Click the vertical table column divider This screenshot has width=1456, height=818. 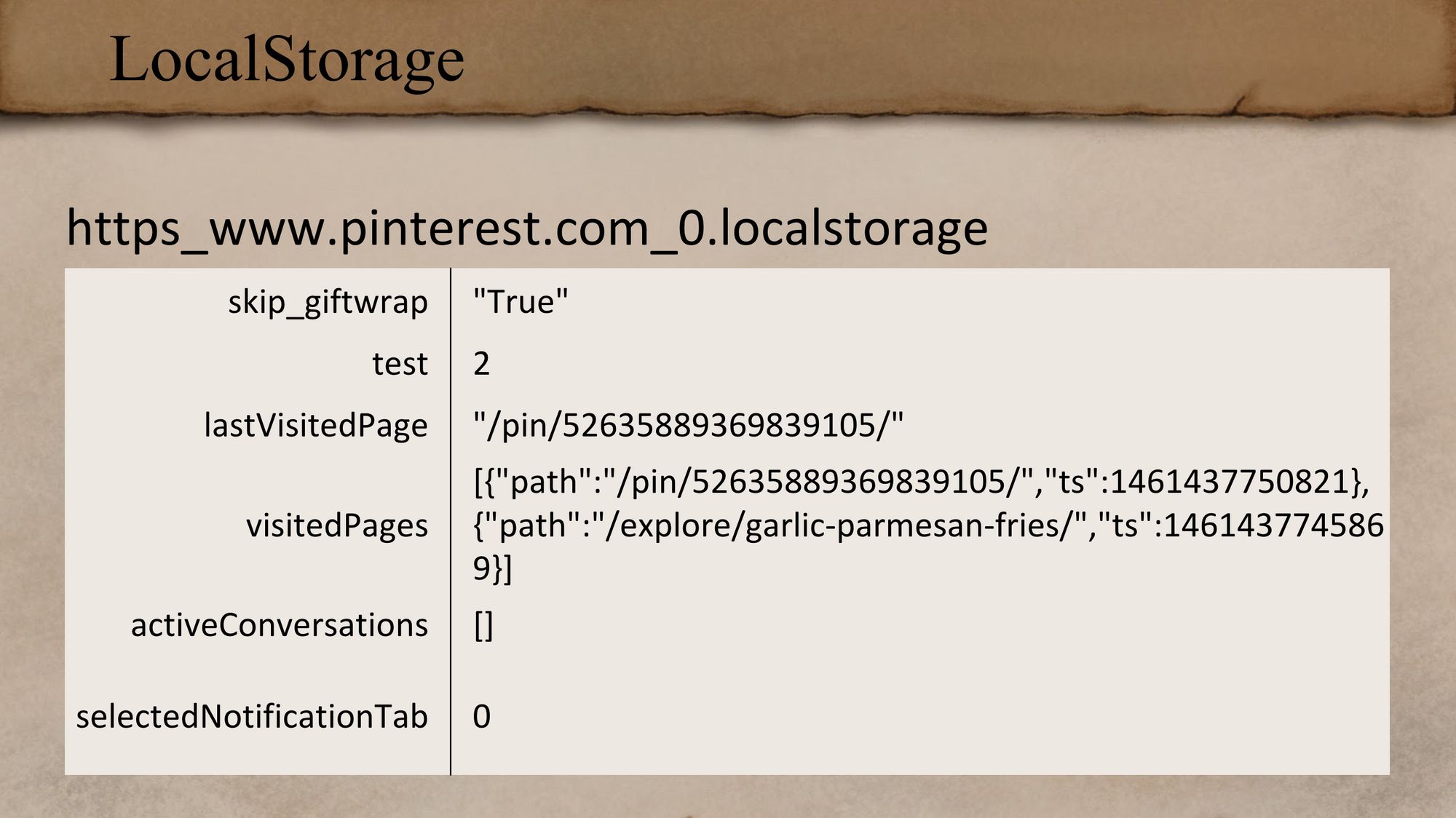click(x=451, y=521)
